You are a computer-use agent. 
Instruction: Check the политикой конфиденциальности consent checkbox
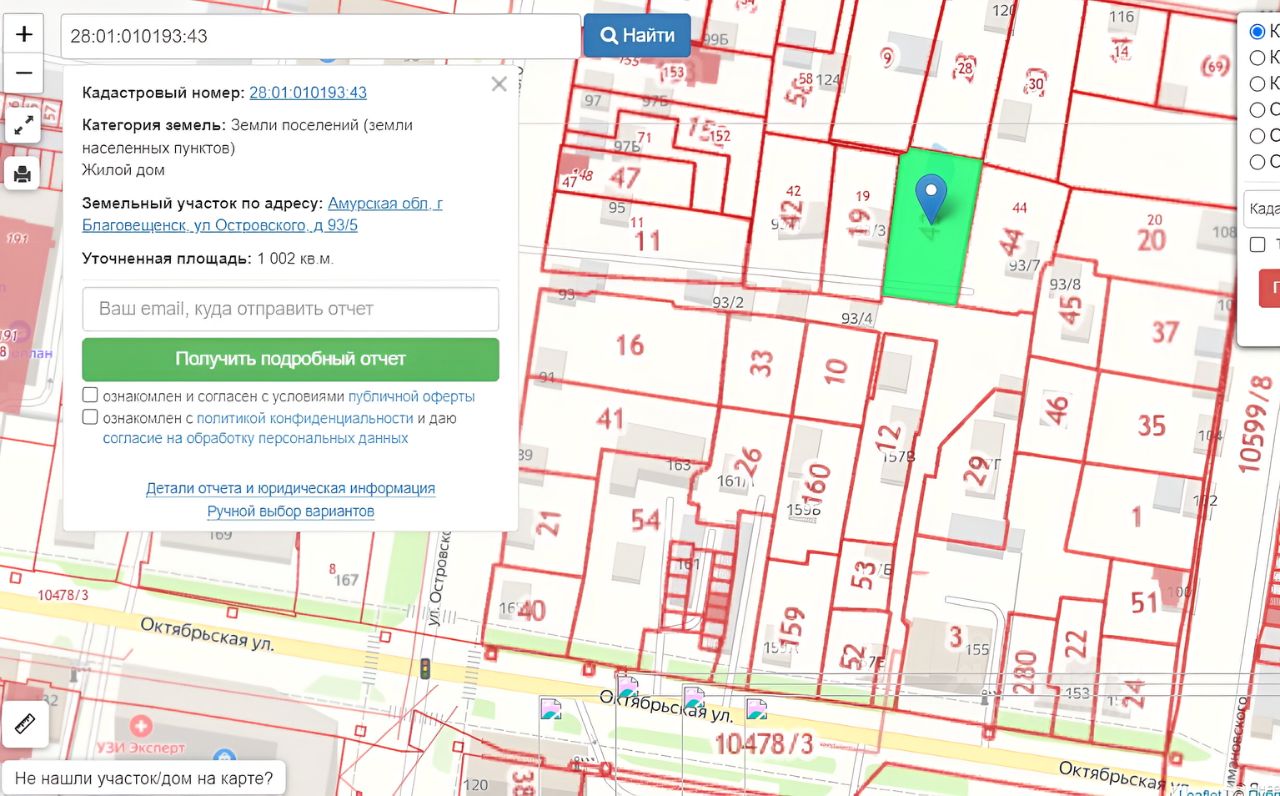click(90, 417)
